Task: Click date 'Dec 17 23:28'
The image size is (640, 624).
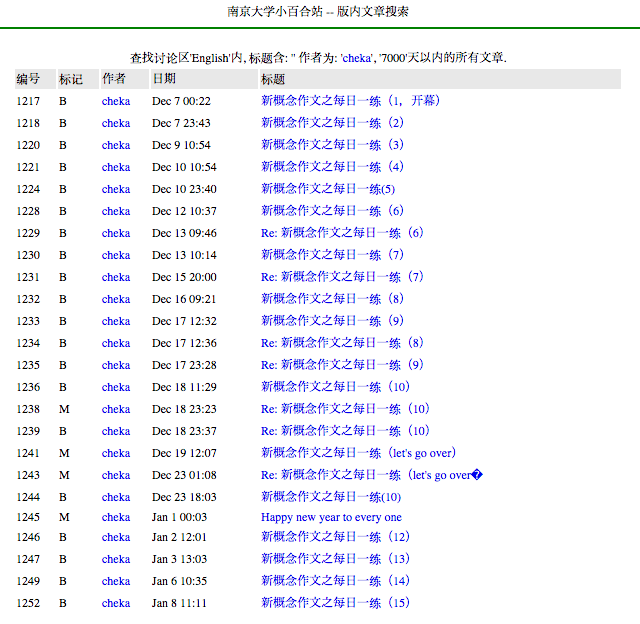Action: pyautogui.click(x=184, y=366)
